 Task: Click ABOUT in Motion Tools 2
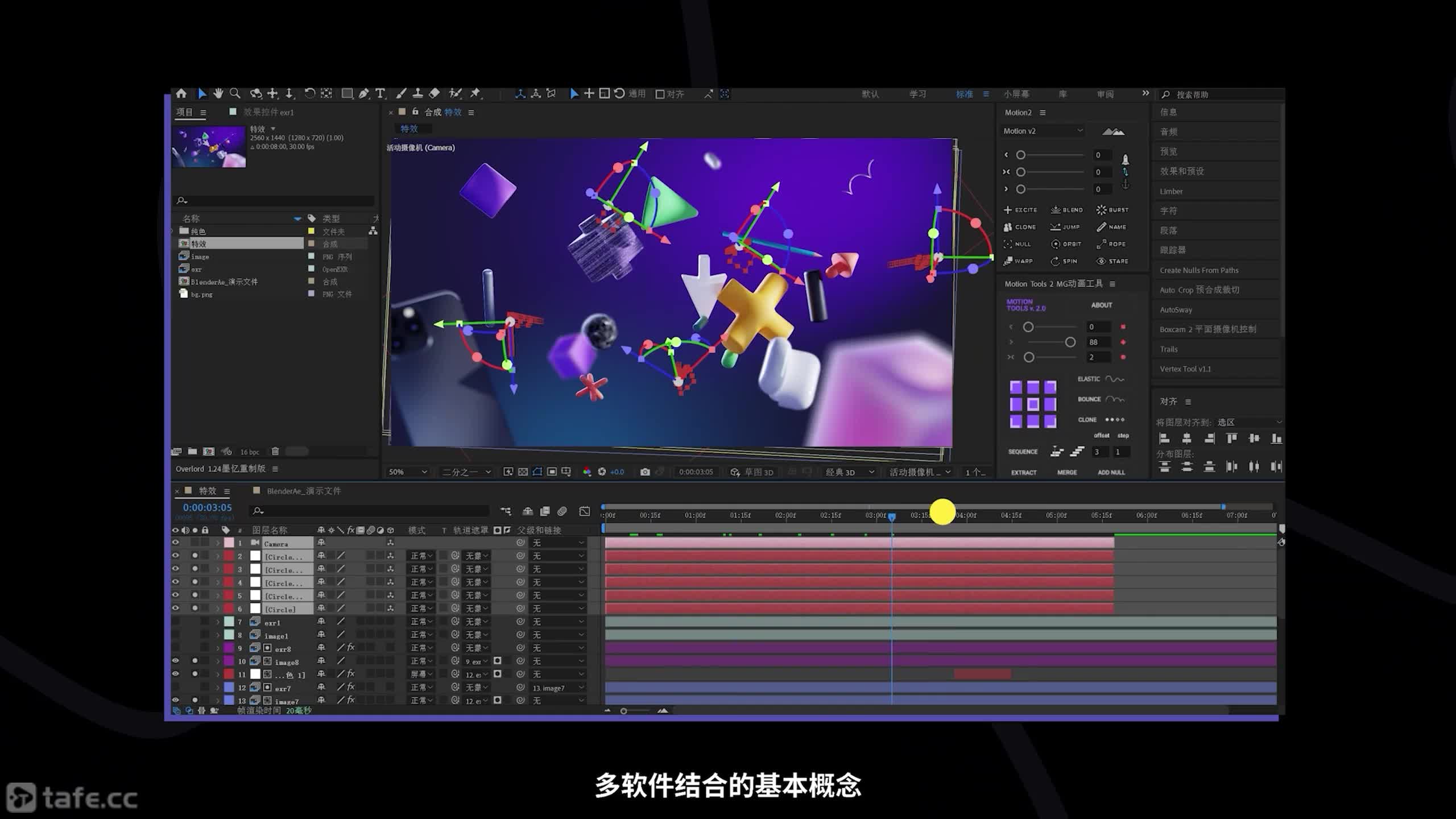click(x=1102, y=305)
